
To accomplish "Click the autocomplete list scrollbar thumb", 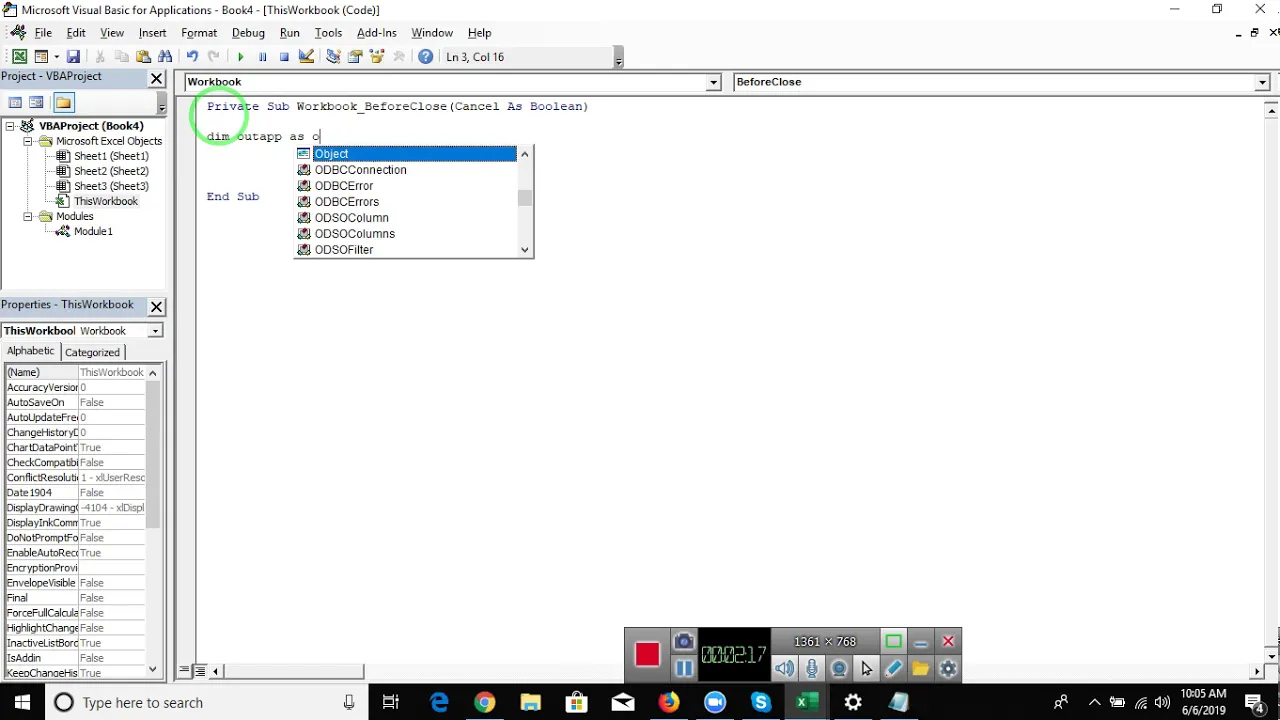I will click(x=524, y=198).
